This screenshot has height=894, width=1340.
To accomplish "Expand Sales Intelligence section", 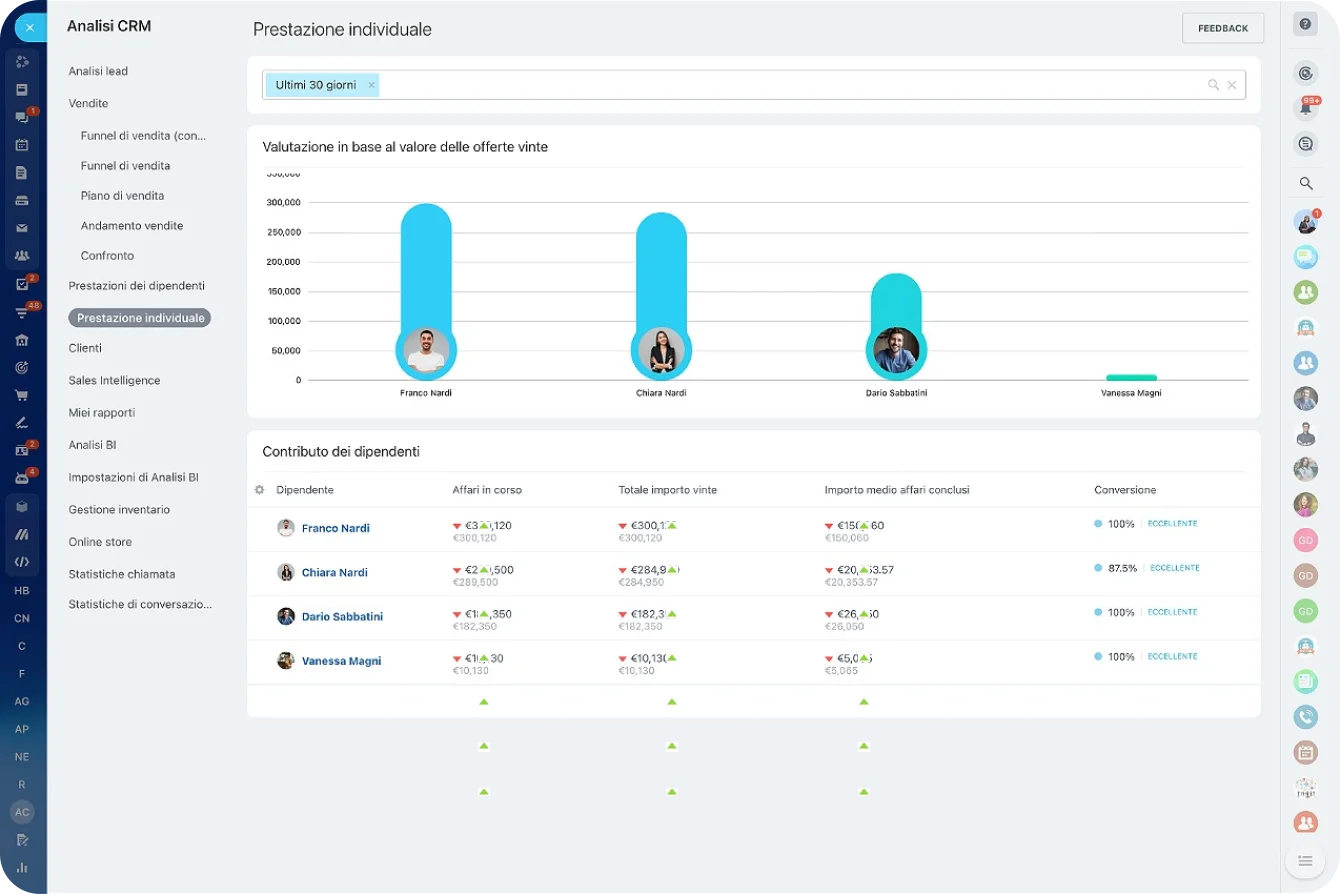I will [x=114, y=380].
